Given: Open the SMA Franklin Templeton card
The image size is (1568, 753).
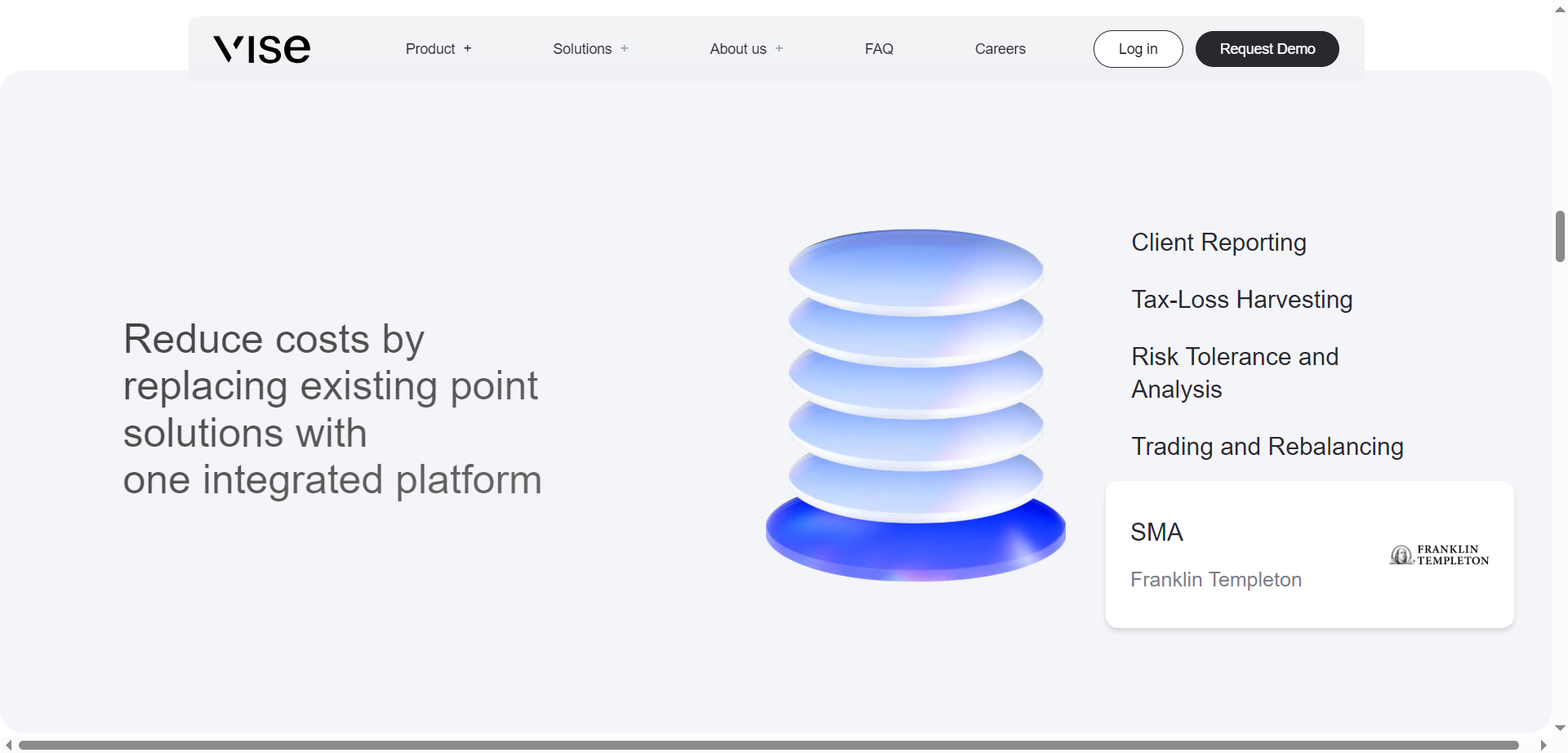Looking at the screenshot, I should coord(1309,555).
